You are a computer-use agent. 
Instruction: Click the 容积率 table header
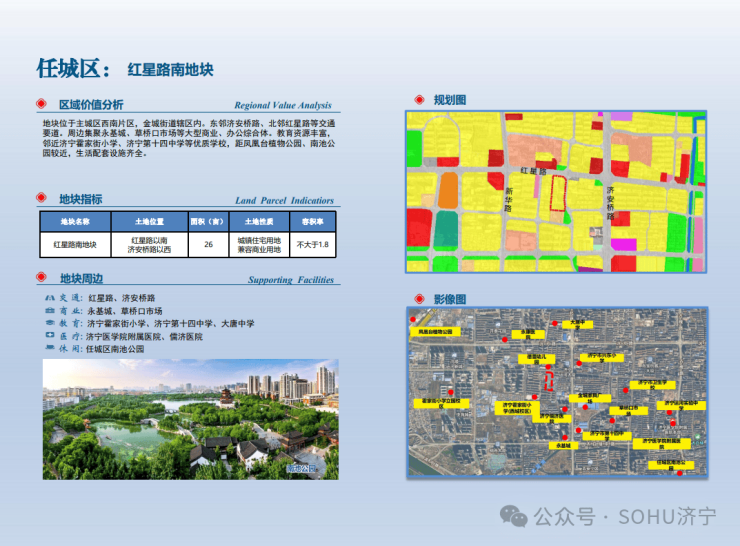312,221
